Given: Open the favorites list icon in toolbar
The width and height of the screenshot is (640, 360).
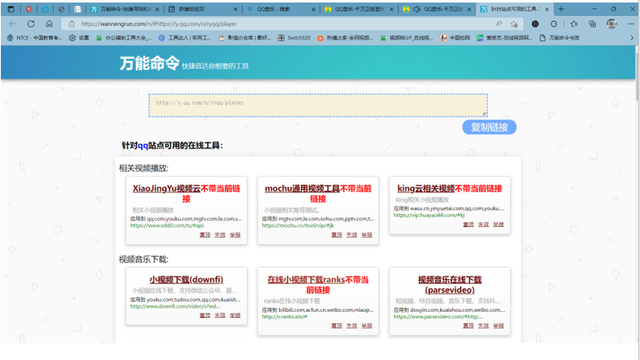Looking at the screenshot, I should point(574,24).
